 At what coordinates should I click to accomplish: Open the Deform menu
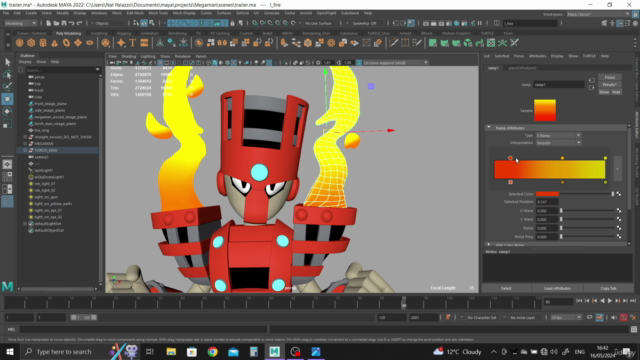click(242, 13)
